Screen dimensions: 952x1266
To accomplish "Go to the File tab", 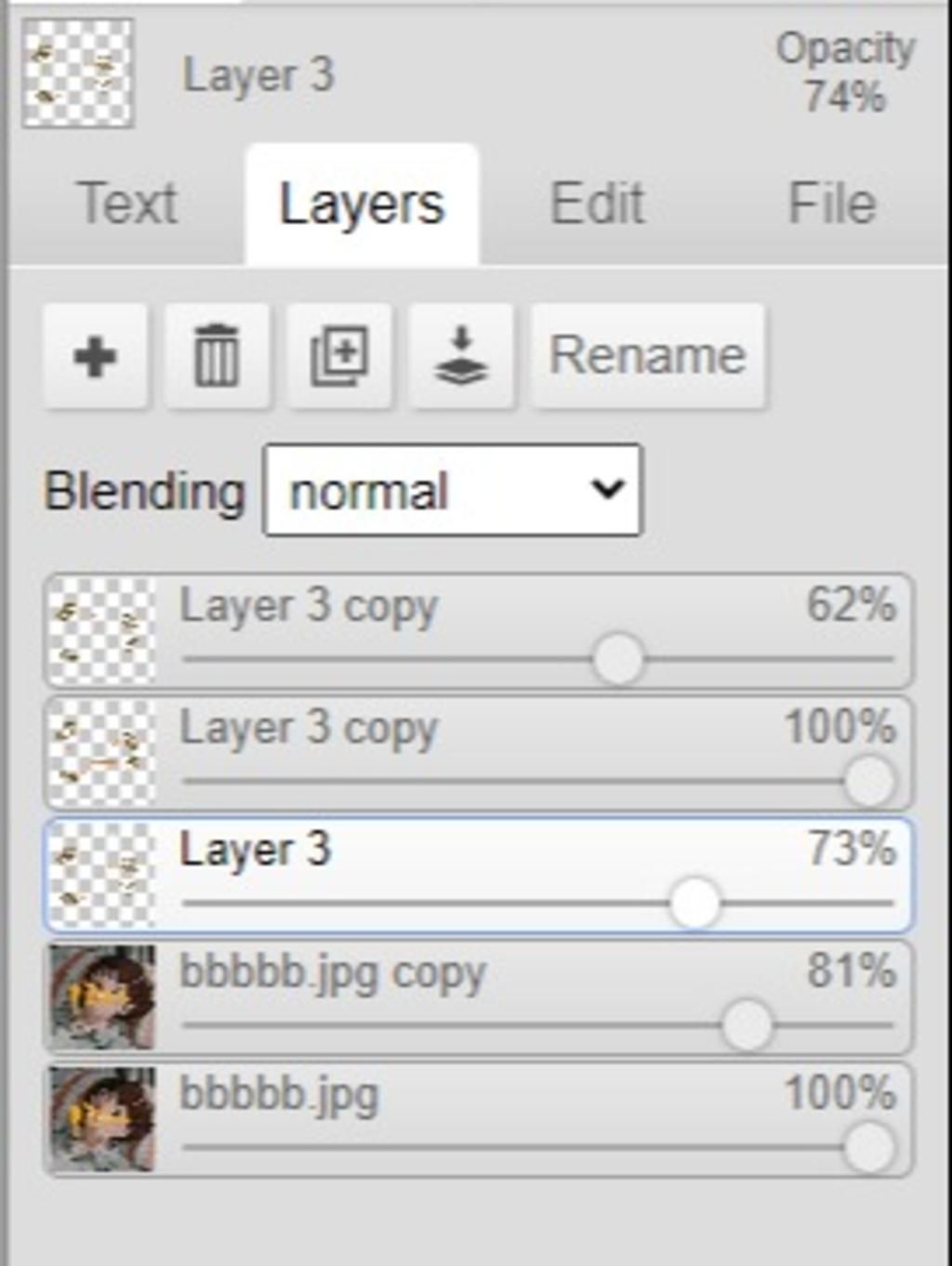I will tap(832, 204).
